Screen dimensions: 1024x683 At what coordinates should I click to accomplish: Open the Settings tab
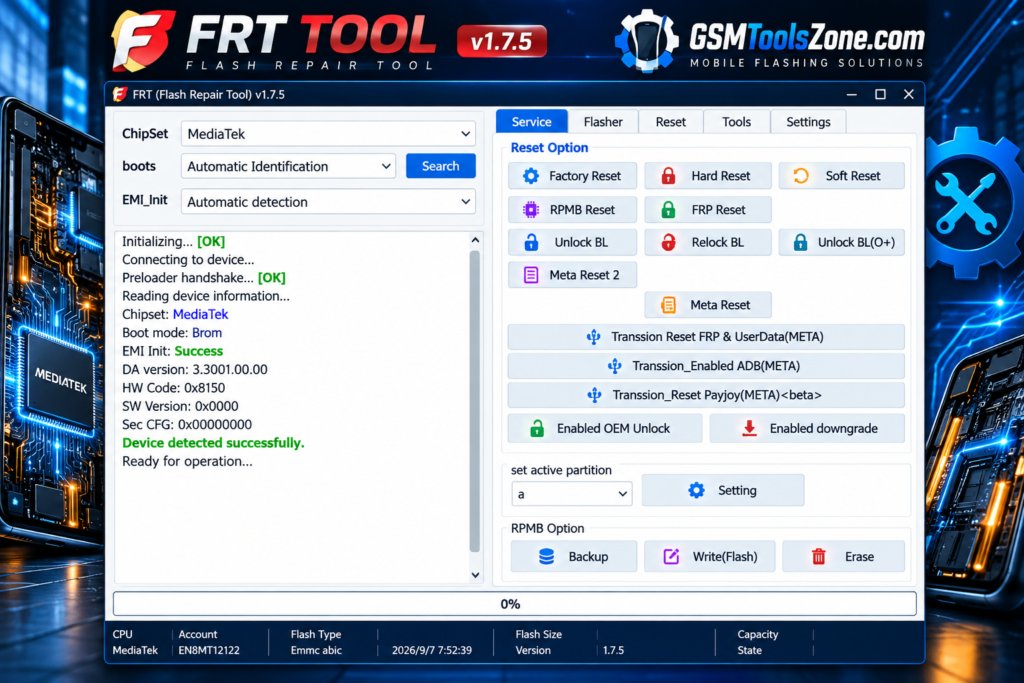click(808, 122)
